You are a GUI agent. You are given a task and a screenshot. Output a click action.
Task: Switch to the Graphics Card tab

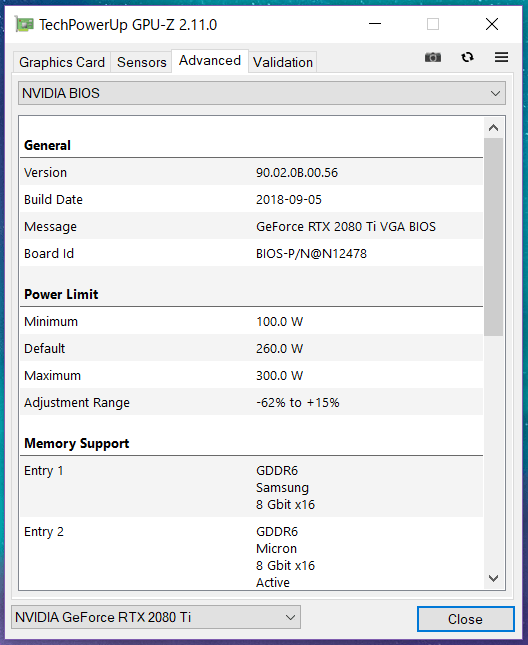click(62, 62)
